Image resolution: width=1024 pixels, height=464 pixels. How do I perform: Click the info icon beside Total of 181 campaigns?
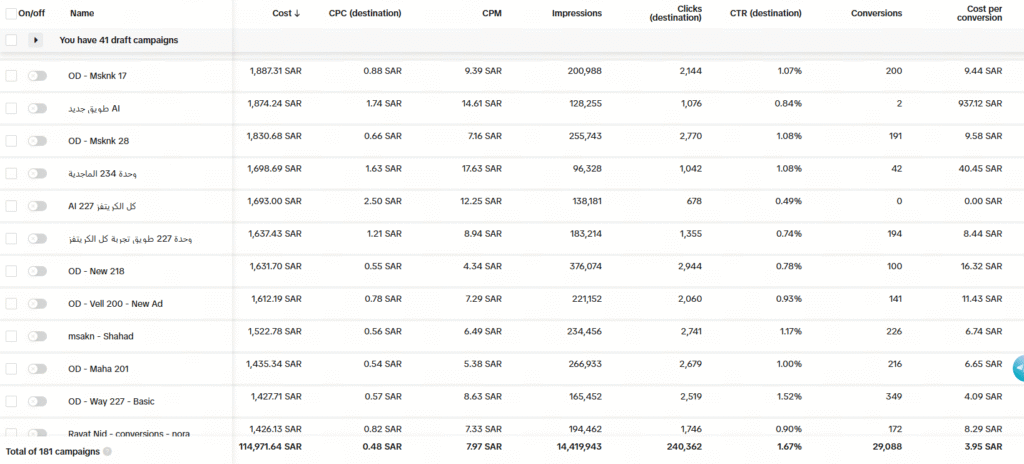pos(107,452)
